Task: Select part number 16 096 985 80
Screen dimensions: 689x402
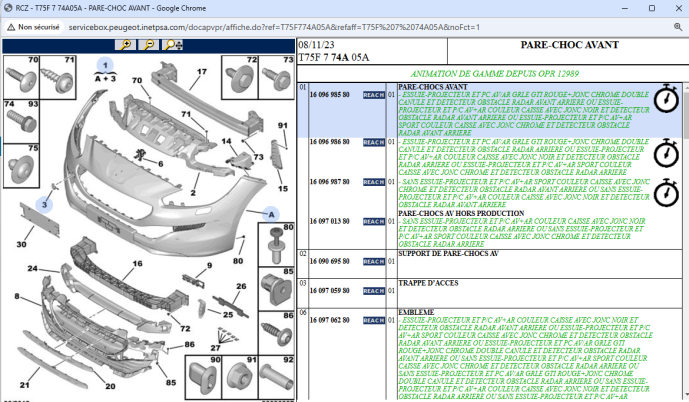Action: 330,95
